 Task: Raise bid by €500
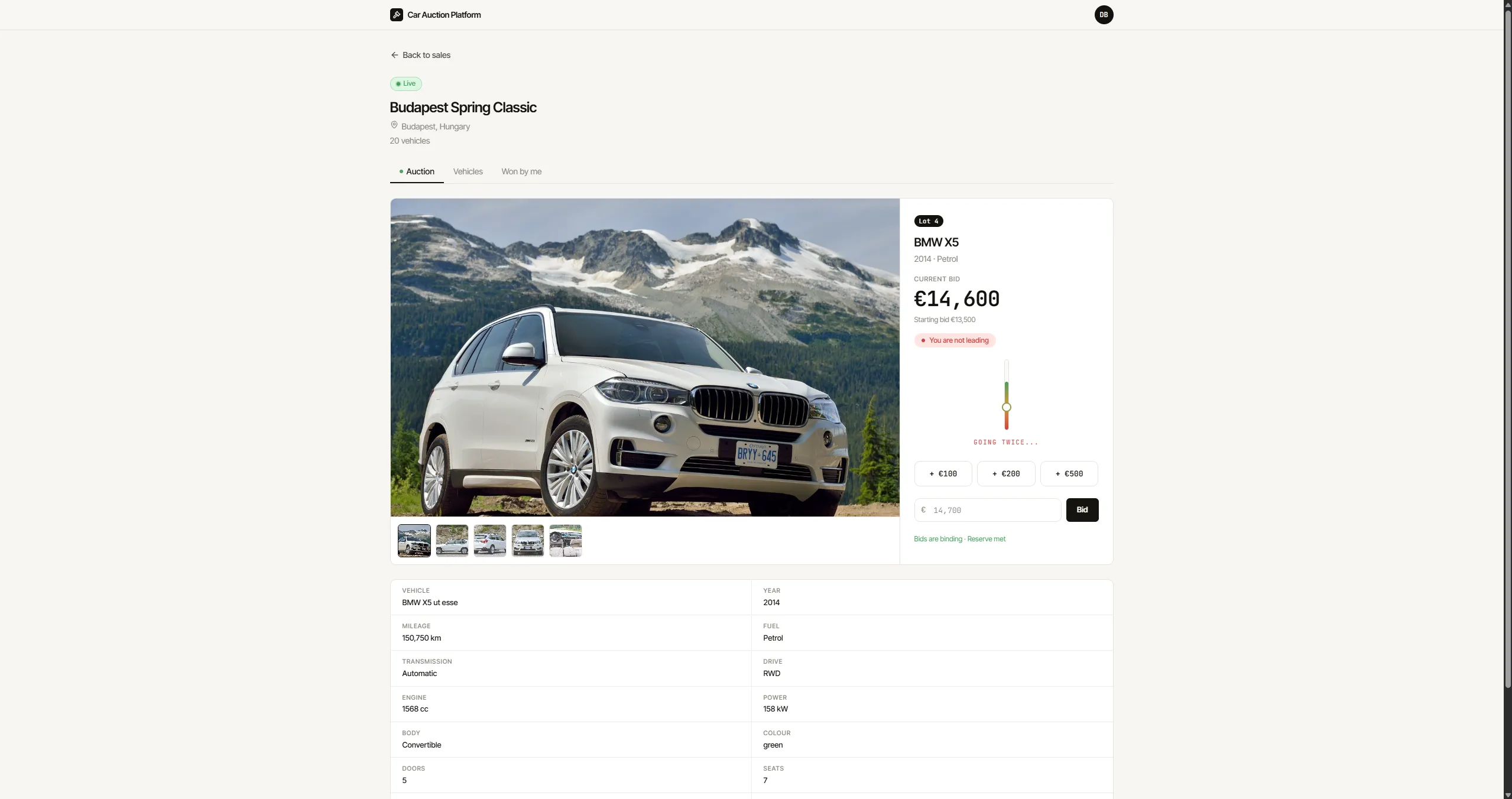pyautogui.click(x=1069, y=473)
